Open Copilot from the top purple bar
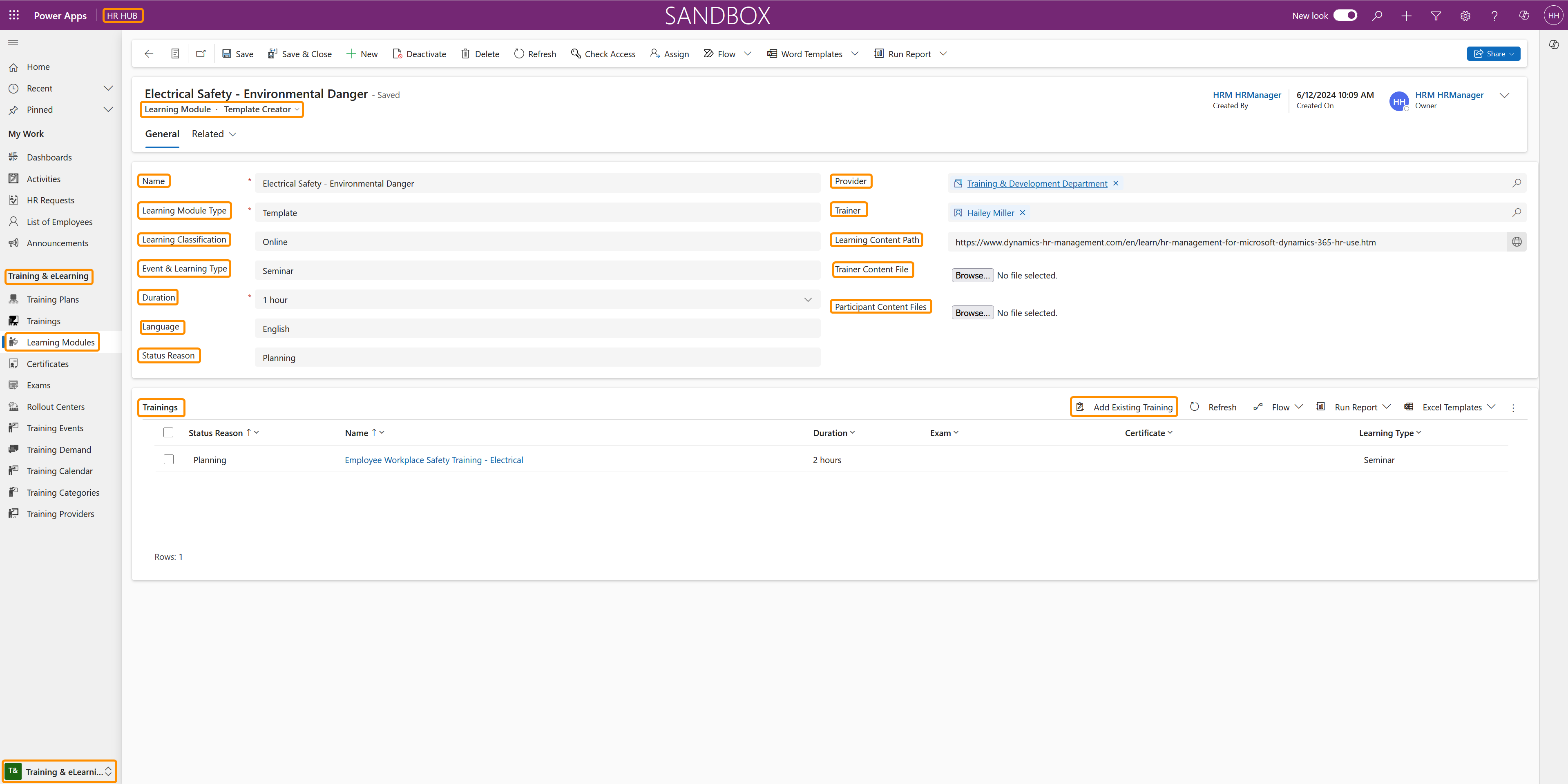Viewport: 1568px width, 784px height. click(x=1524, y=15)
